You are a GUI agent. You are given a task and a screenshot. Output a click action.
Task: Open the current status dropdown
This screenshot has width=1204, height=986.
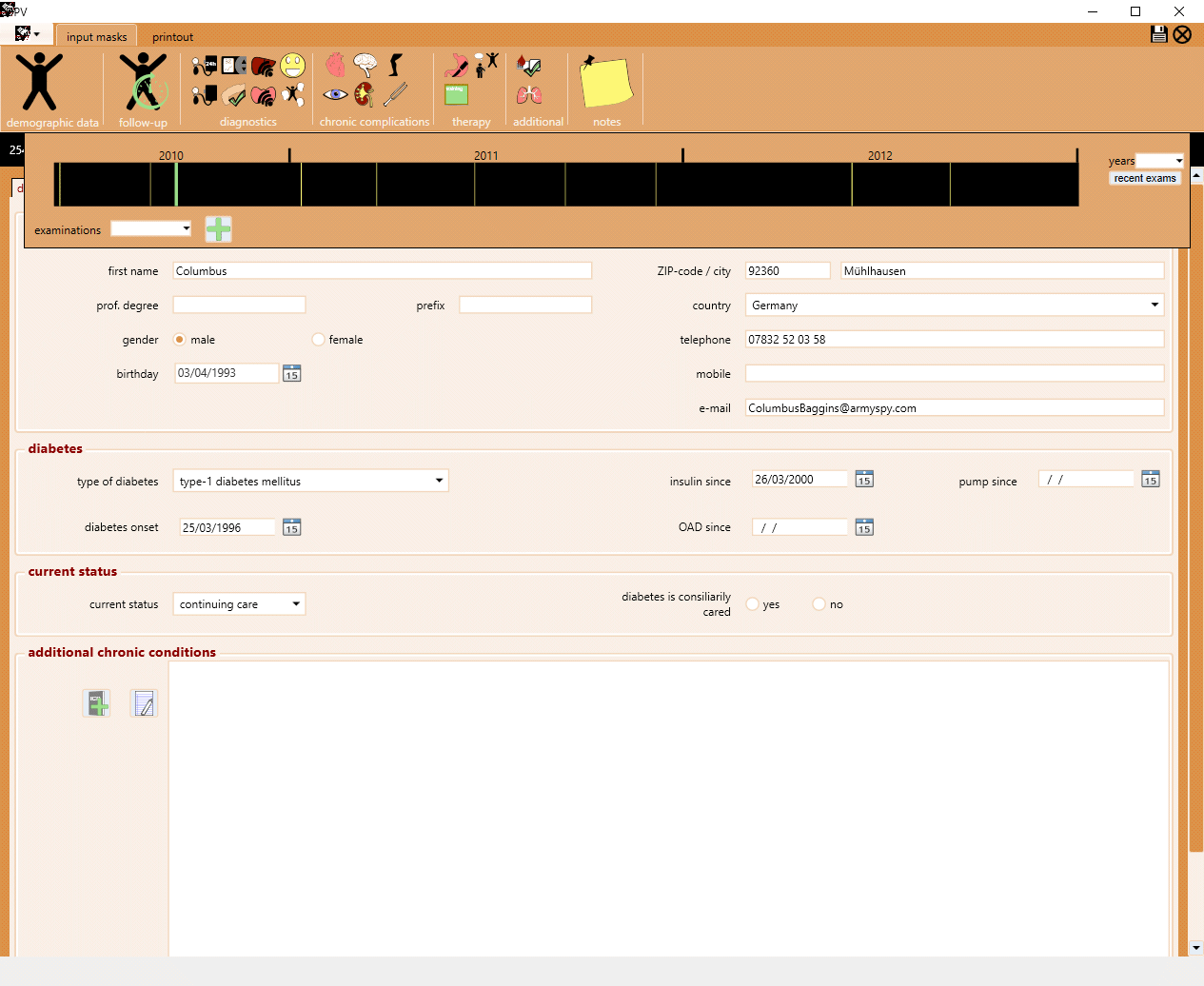coord(239,603)
